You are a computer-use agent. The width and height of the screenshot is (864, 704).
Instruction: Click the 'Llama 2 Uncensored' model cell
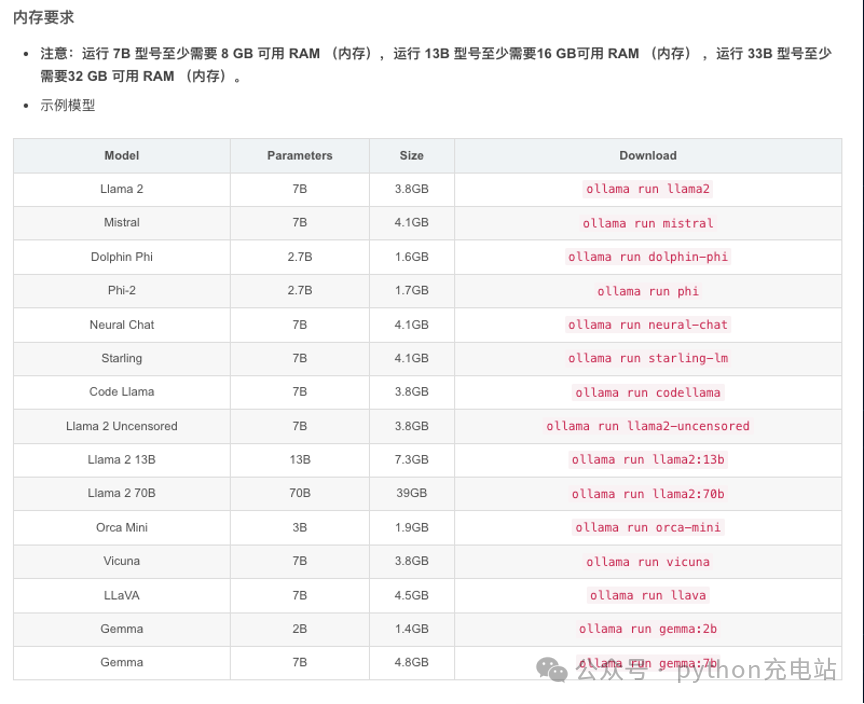(122, 426)
